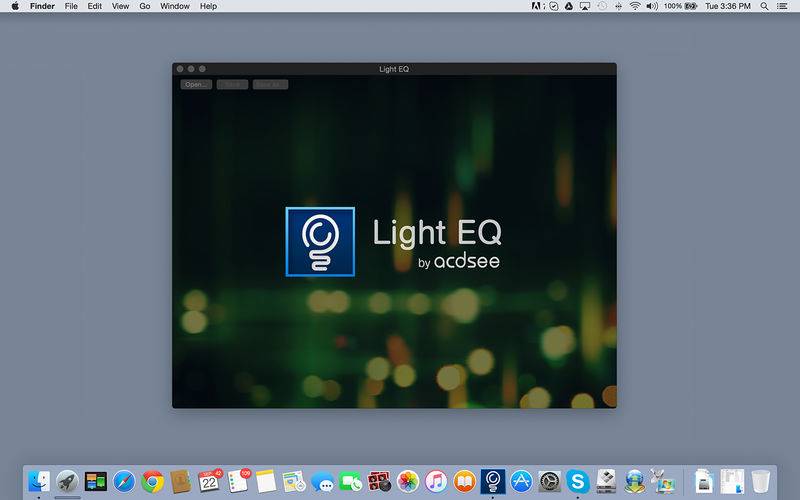The height and width of the screenshot is (500, 800).
Task: Open Photo Booth icon in the Dock
Action: (379, 481)
